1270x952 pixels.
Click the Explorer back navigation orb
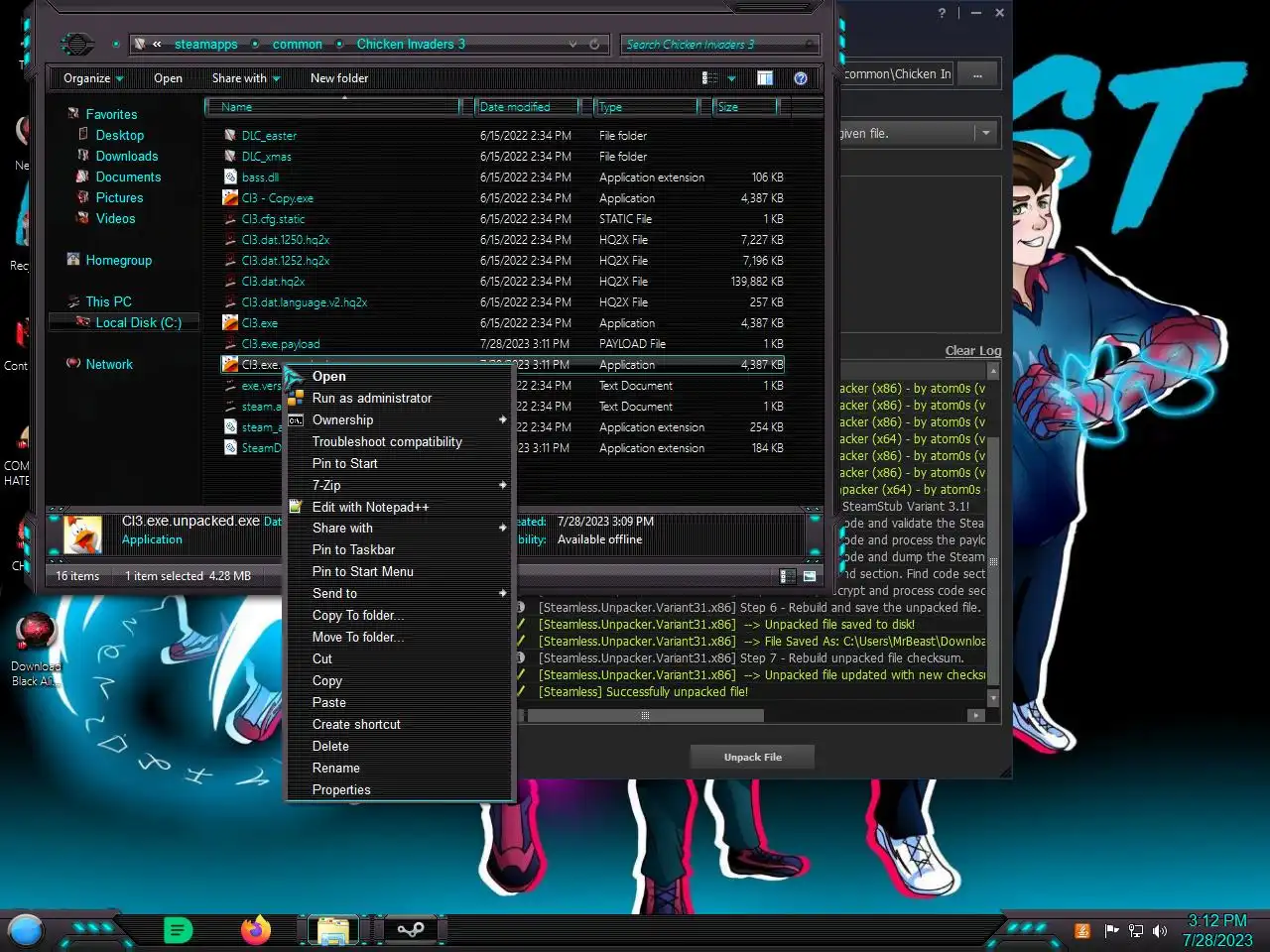click(x=76, y=44)
